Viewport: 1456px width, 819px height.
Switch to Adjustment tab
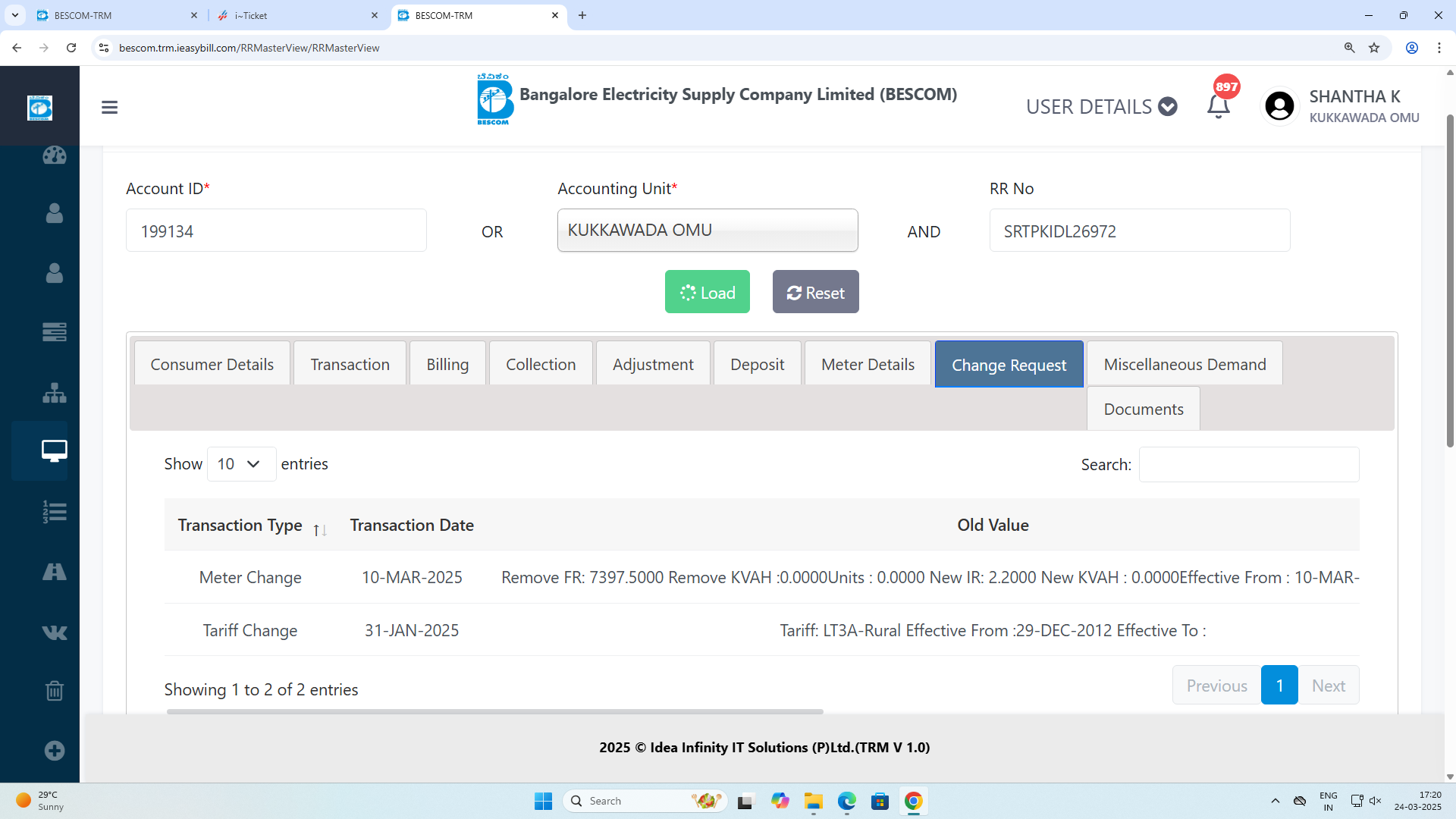653,364
